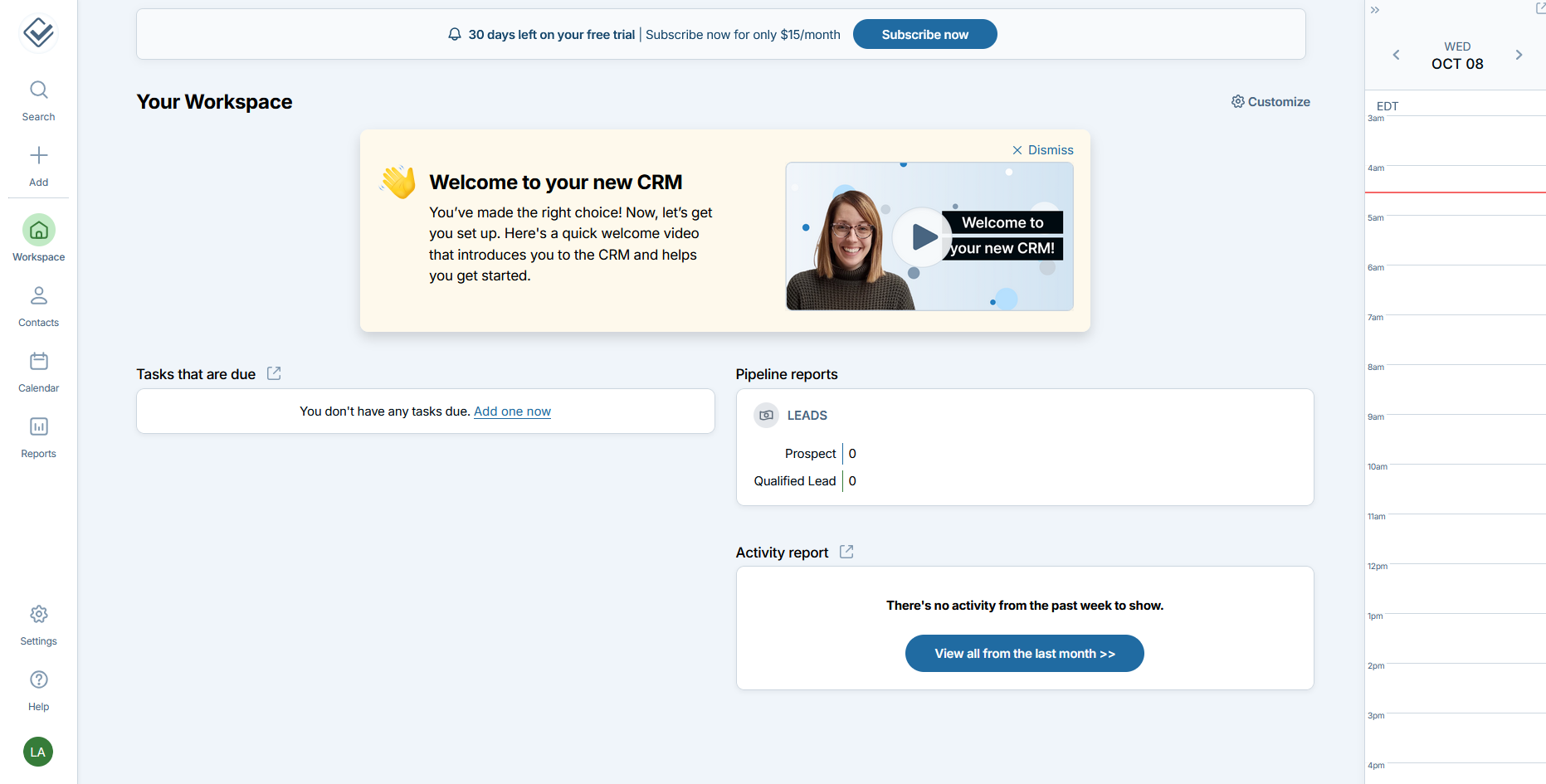
Task: Go to the previous day in the calendar
Action: coord(1396,55)
